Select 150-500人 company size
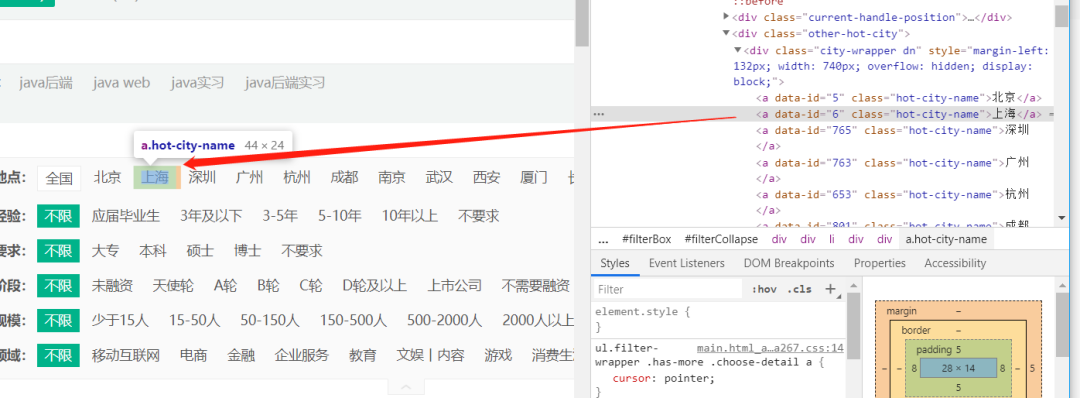Image resolution: width=1080 pixels, height=398 pixels. [353, 321]
